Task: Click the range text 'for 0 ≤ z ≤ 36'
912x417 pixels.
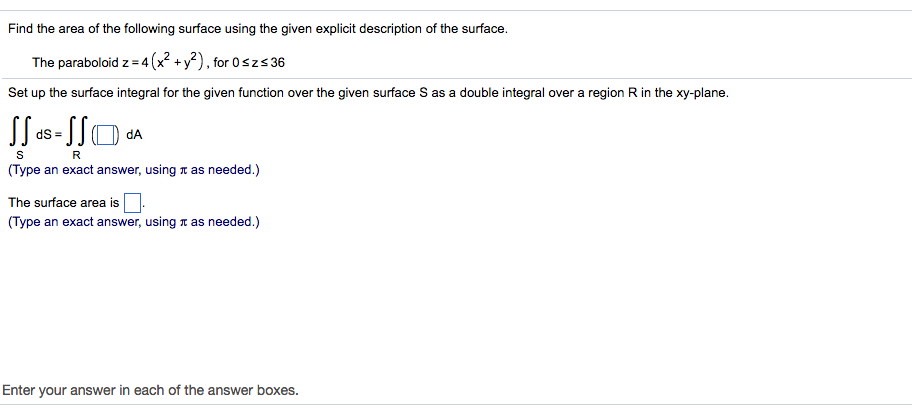Action: pyautogui.click(x=249, y=63)
